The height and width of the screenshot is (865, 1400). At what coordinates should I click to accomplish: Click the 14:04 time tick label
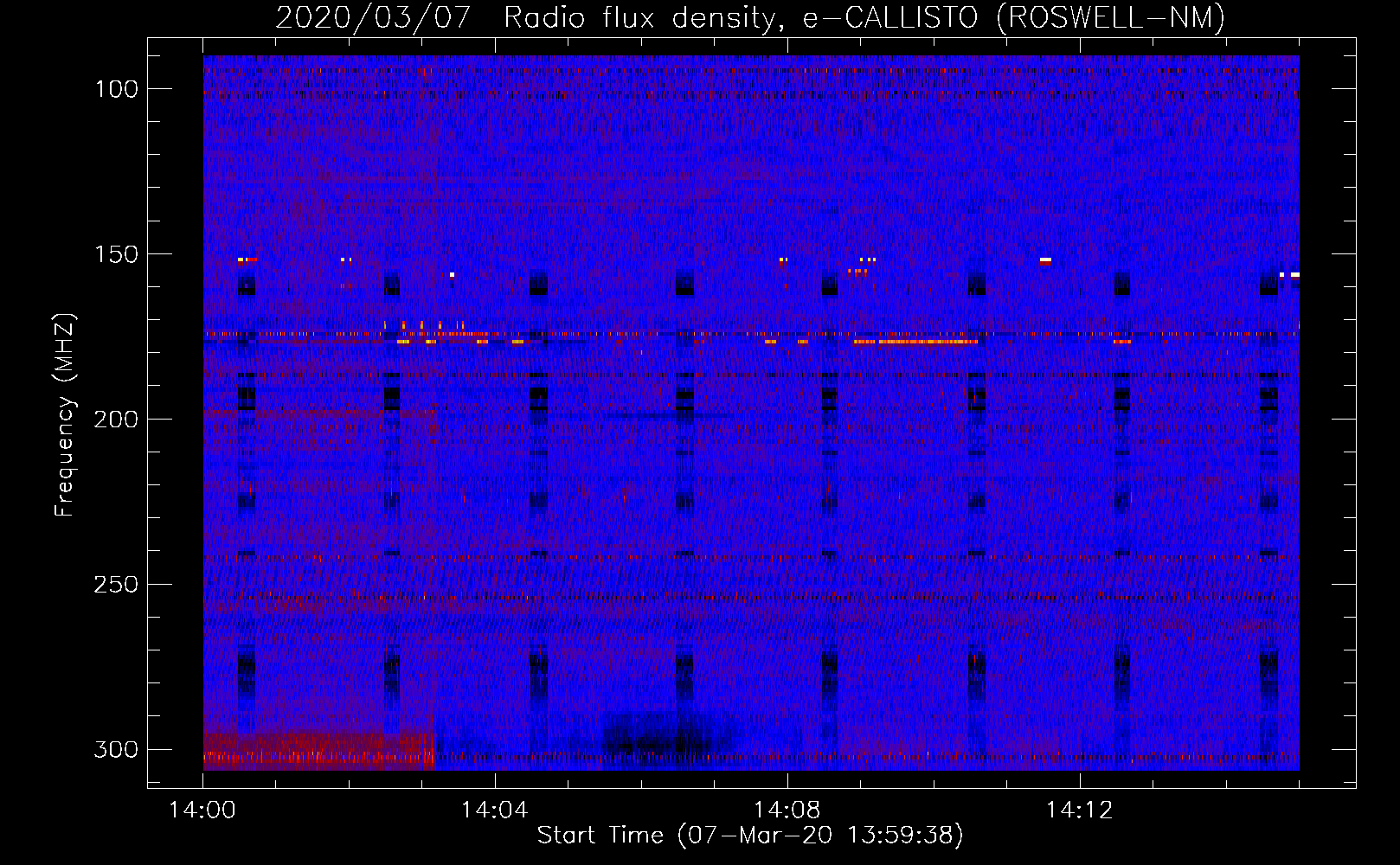tap(495, 811)
